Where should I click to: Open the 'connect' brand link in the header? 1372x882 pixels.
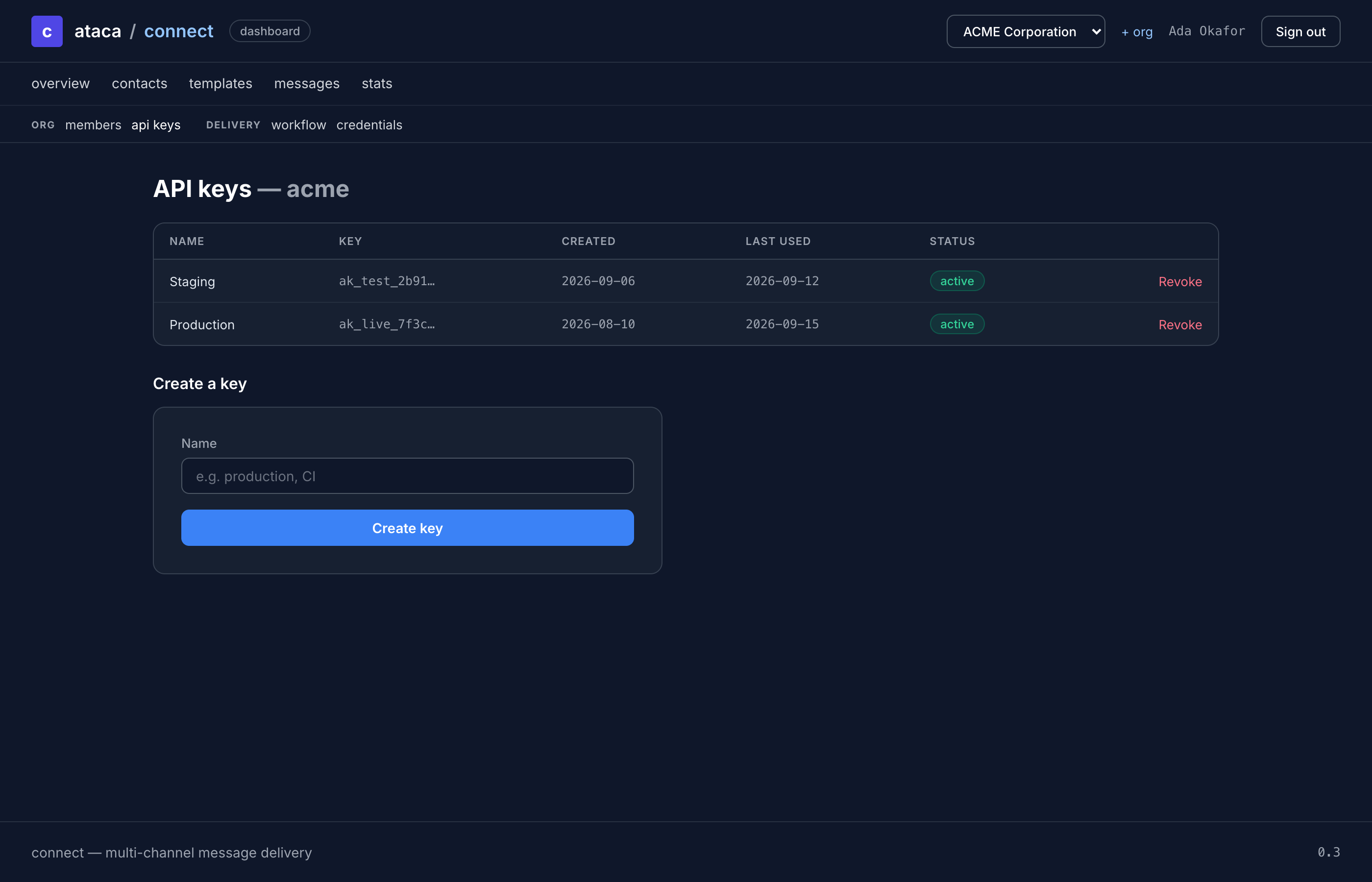(x=179, y=31)
